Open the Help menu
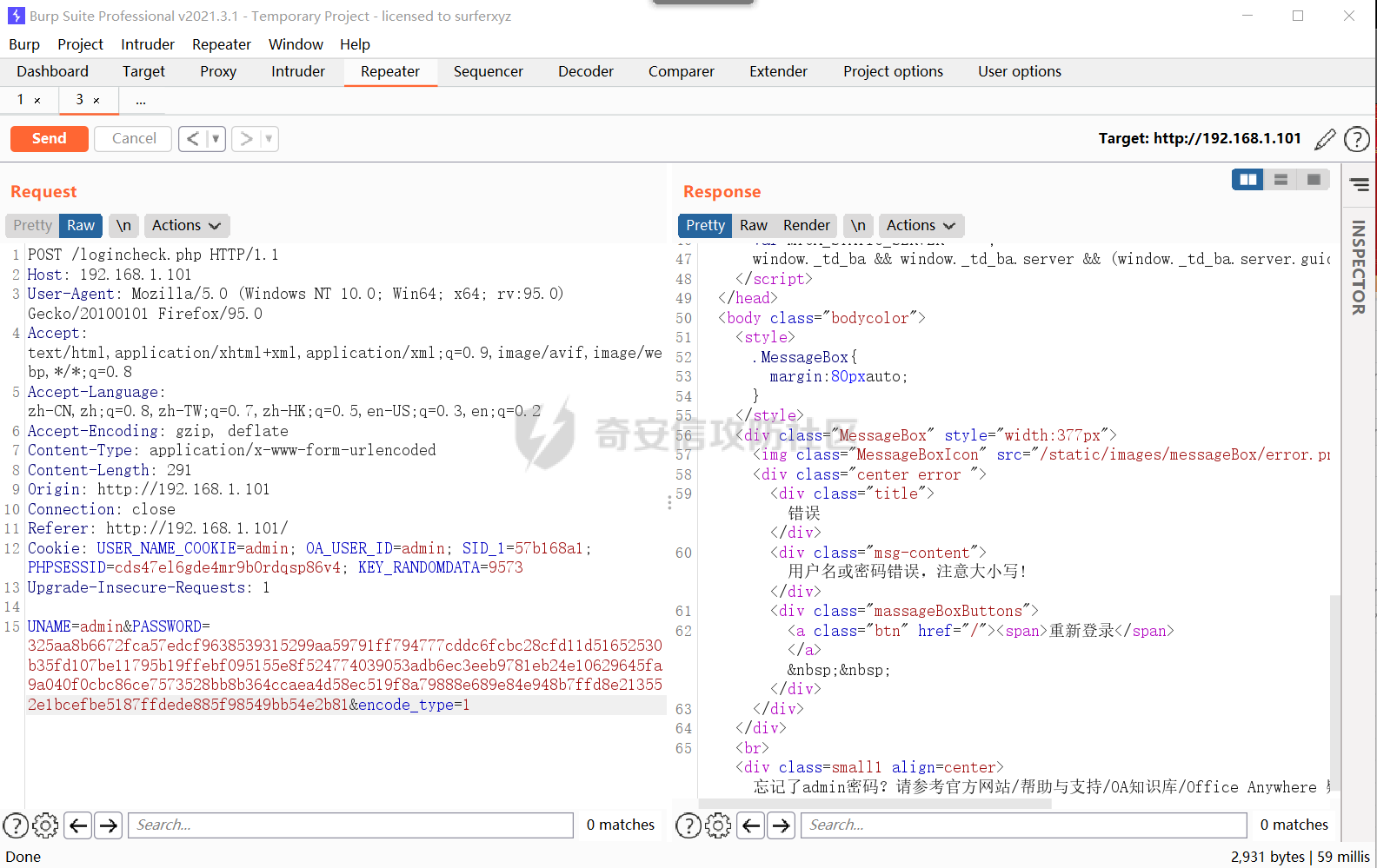 pyautogui.click(x=355, y=44)
